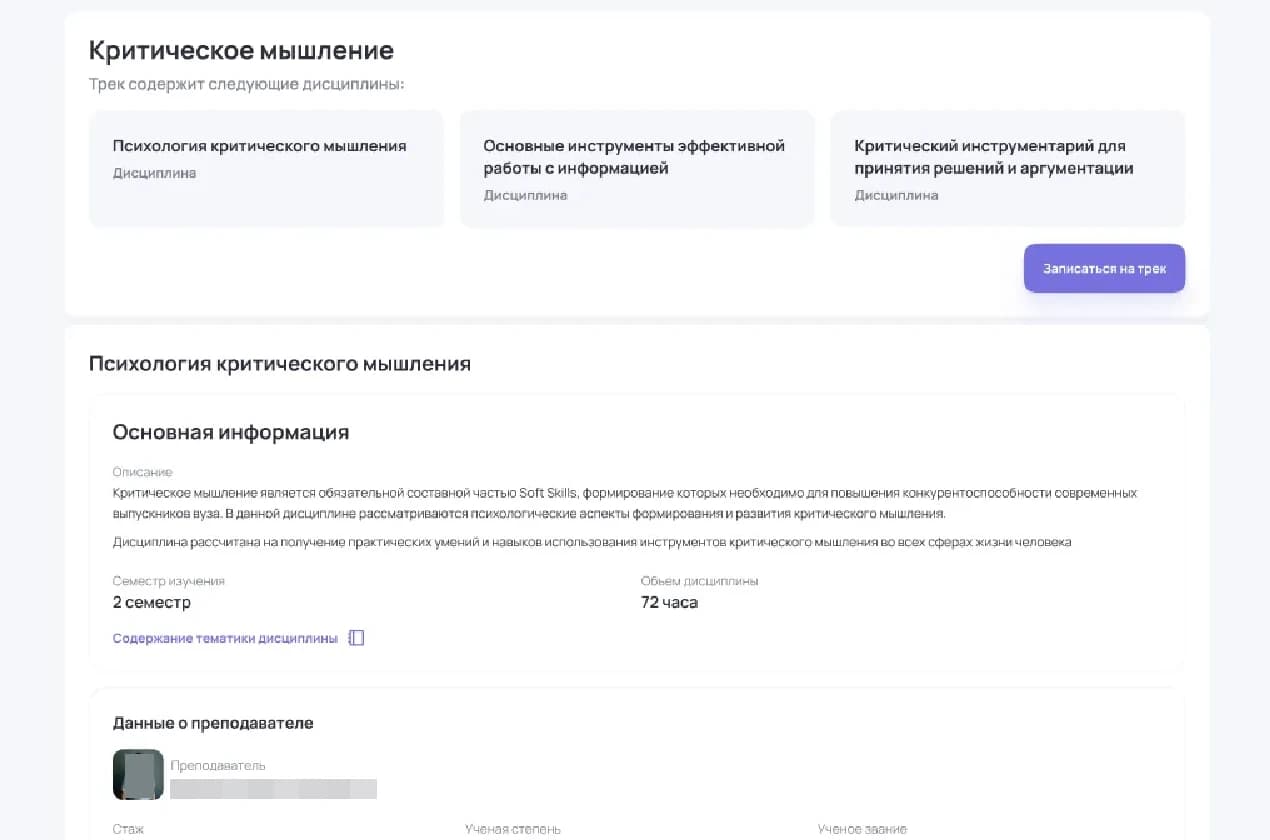Click the "Ученая степень" field label
The width and height of the screenshot is (1270, 840).
512,829
